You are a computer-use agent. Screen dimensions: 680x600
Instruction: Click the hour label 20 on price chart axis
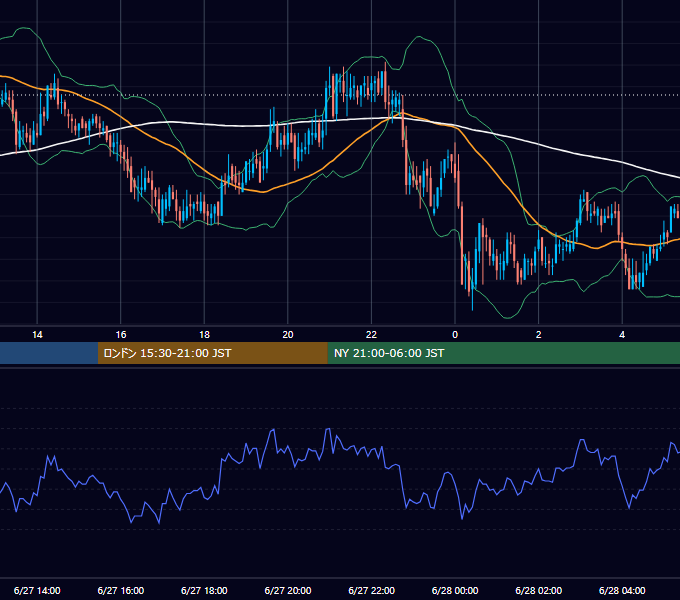point(288,335)
